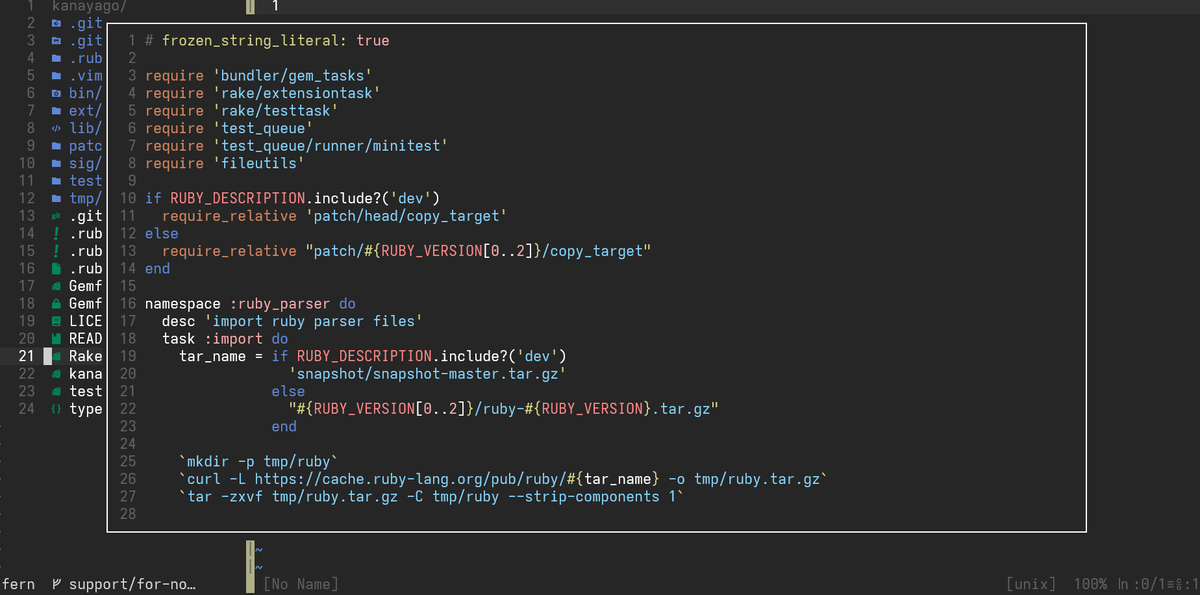Click the book icon beside READ

(x=57, y=338)
